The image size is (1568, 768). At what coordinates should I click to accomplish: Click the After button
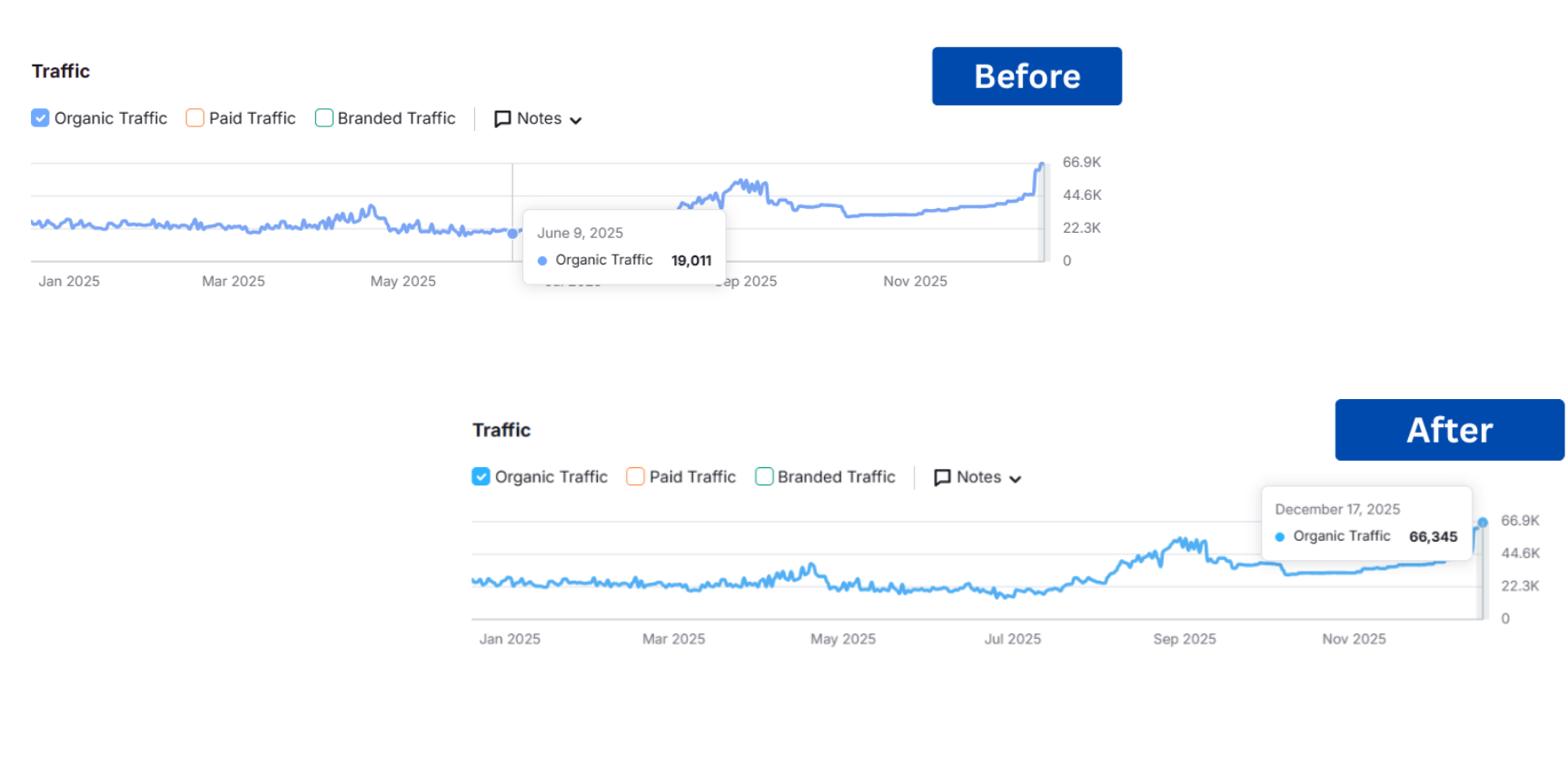(x=1448, y=430)
